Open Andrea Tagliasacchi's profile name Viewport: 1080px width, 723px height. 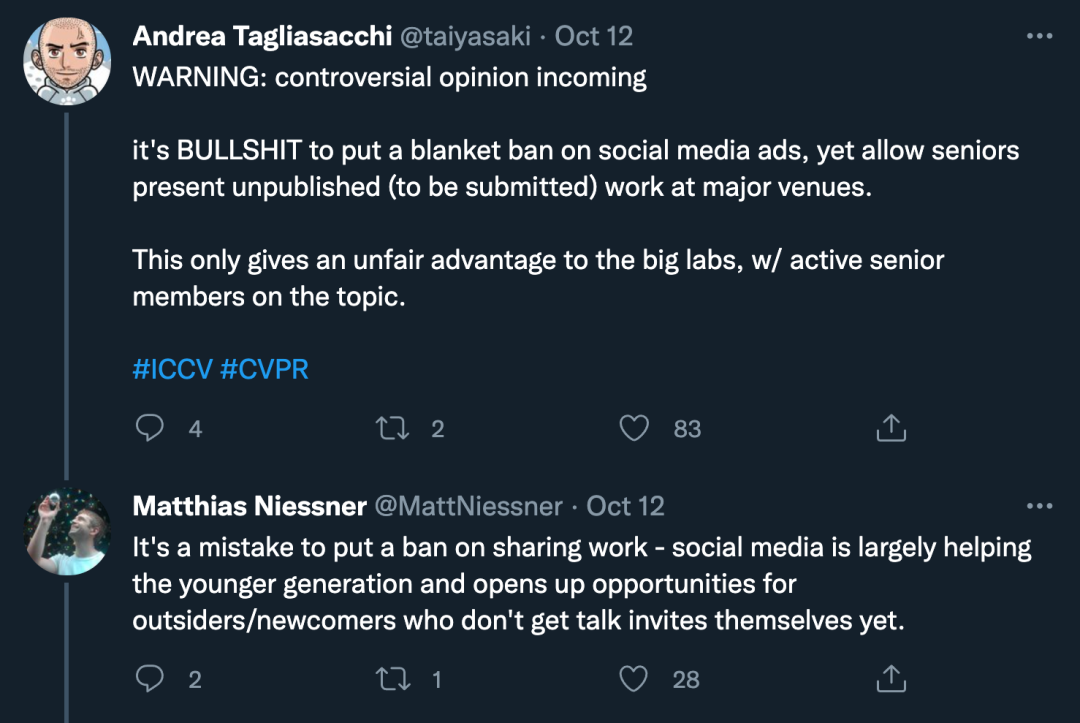261,37
